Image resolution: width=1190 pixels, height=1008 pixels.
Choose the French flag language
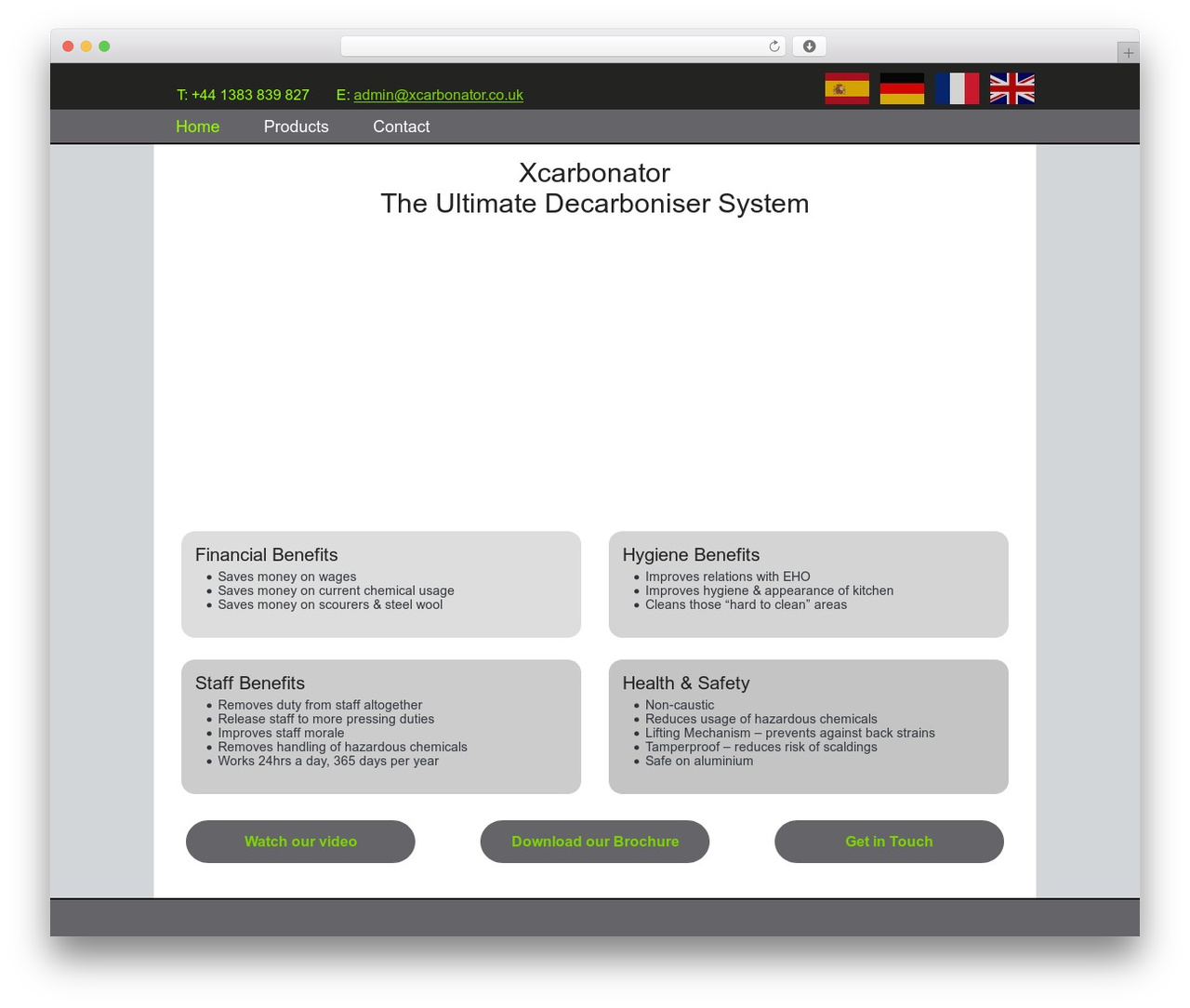pos(957,88)
